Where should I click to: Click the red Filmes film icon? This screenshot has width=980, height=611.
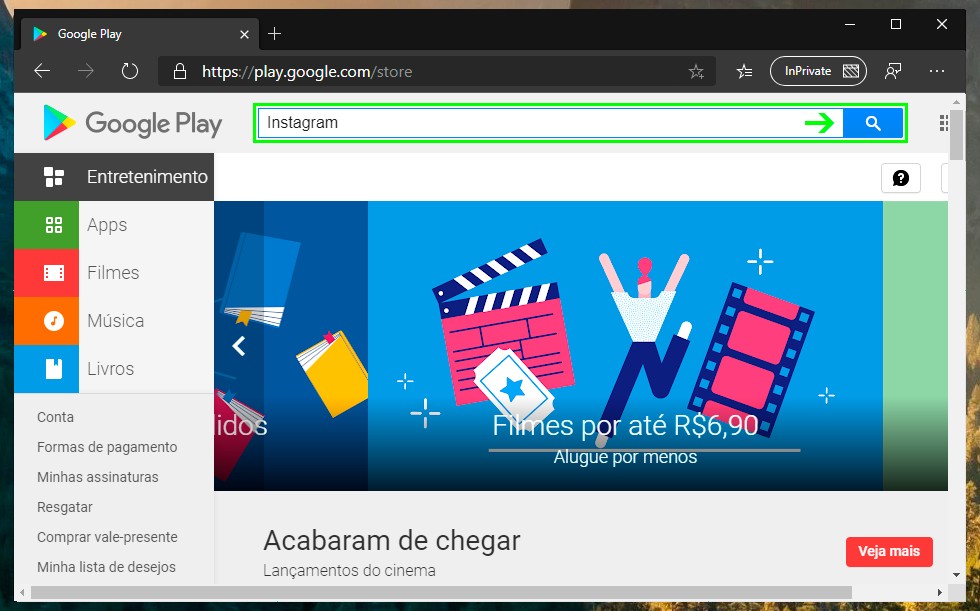(x=54, y=273)
